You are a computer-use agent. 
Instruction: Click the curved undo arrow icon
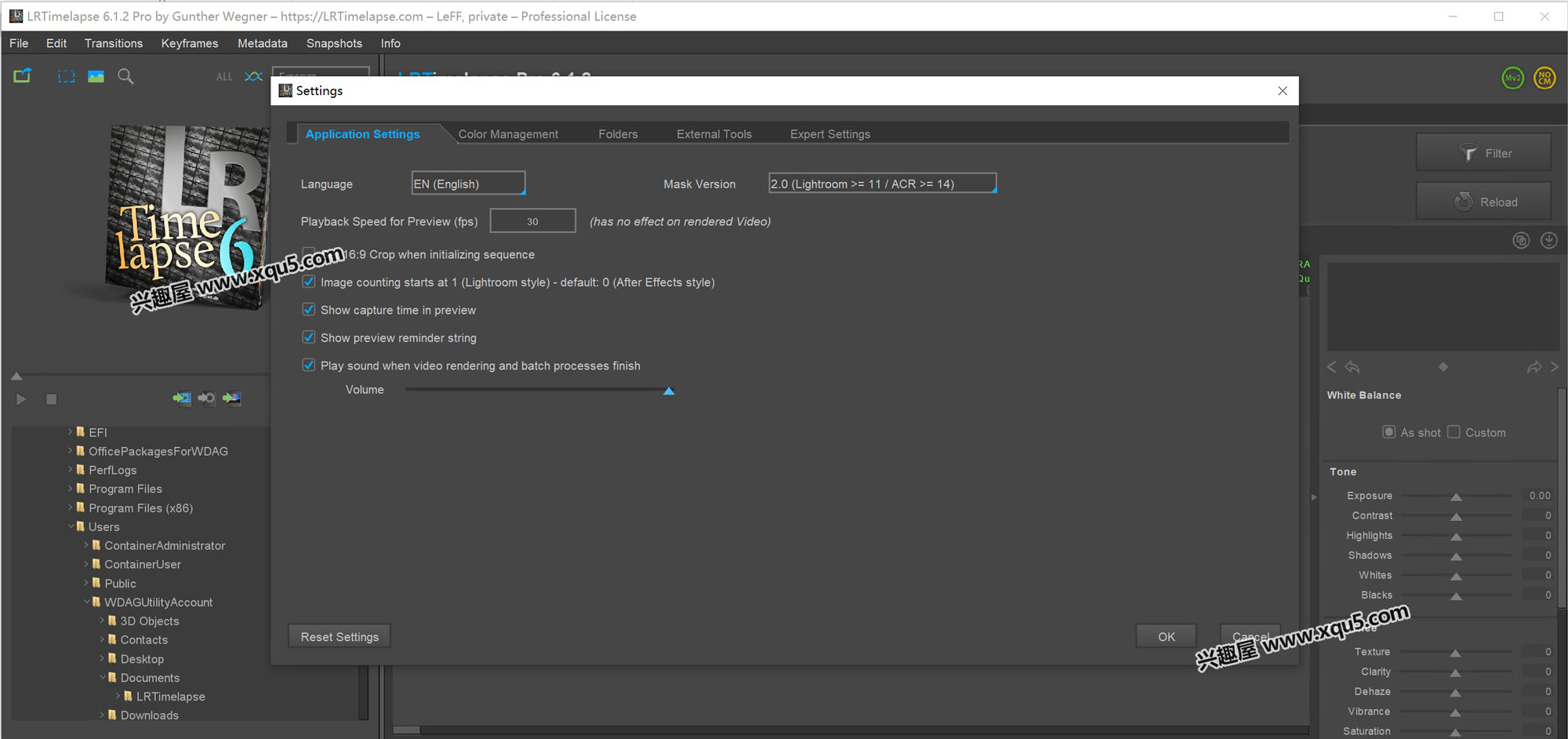click(x=1352, y=367)
